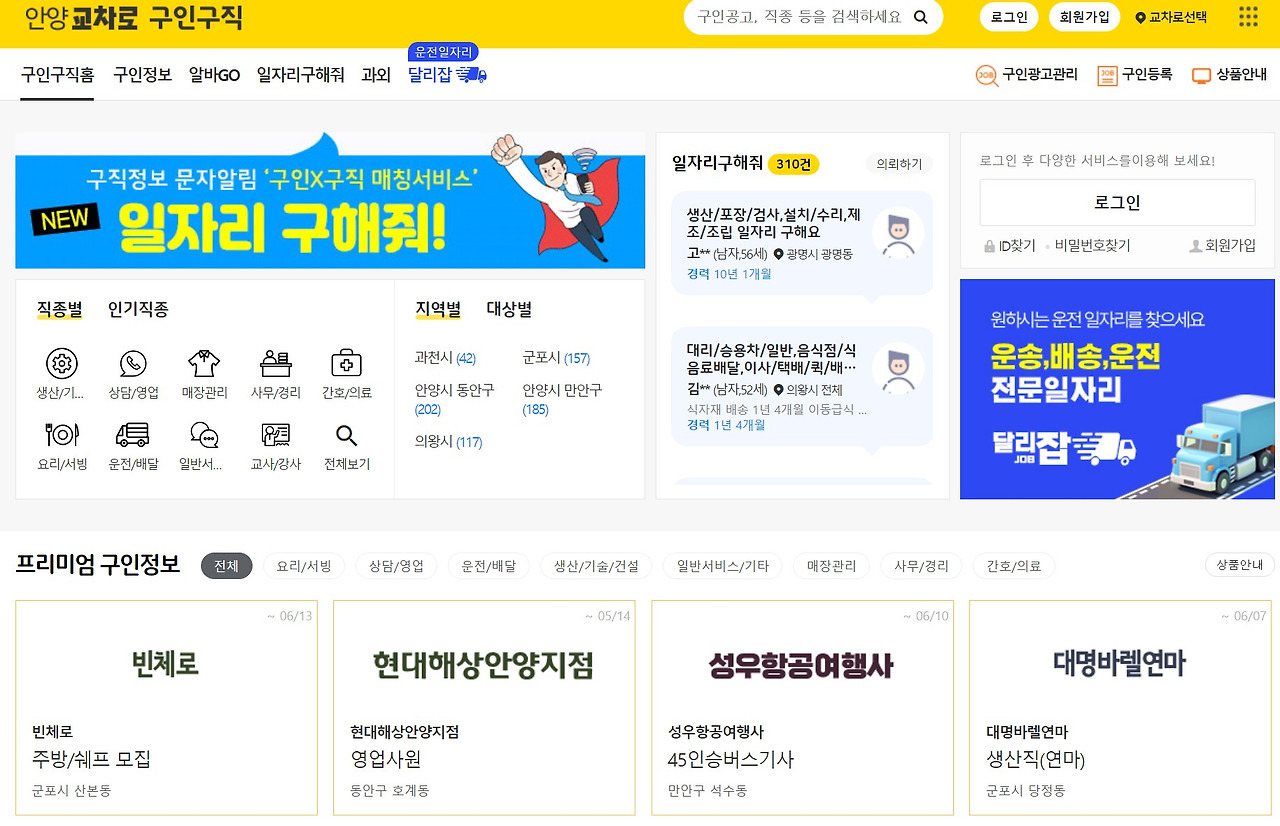Open 구인광고관리 job icon
Image resolution: width=1280 pixels, height=826 pixels.
[987, 75]
